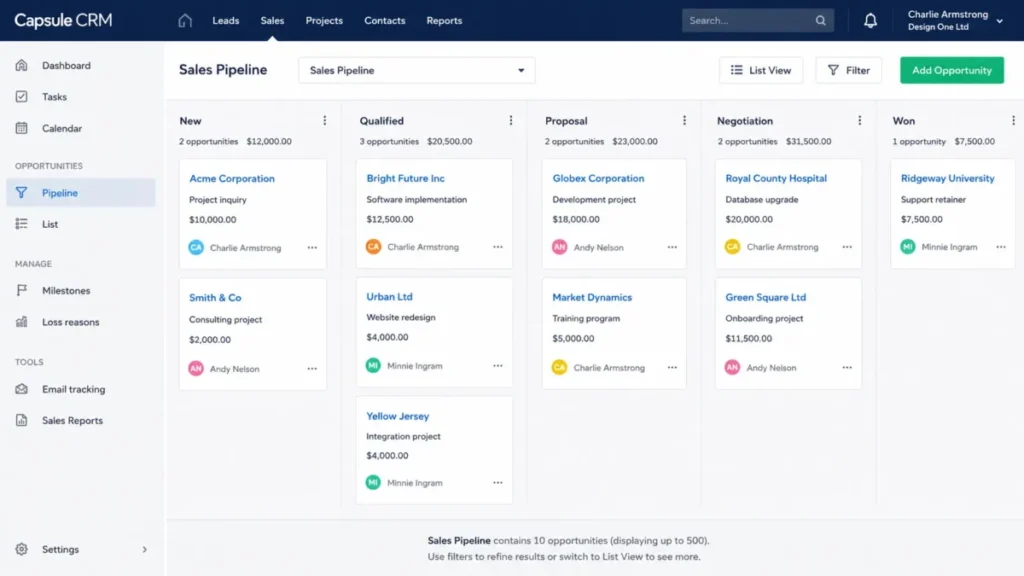
Task: Open notifications bell icon
Action: tap(870, 21)
